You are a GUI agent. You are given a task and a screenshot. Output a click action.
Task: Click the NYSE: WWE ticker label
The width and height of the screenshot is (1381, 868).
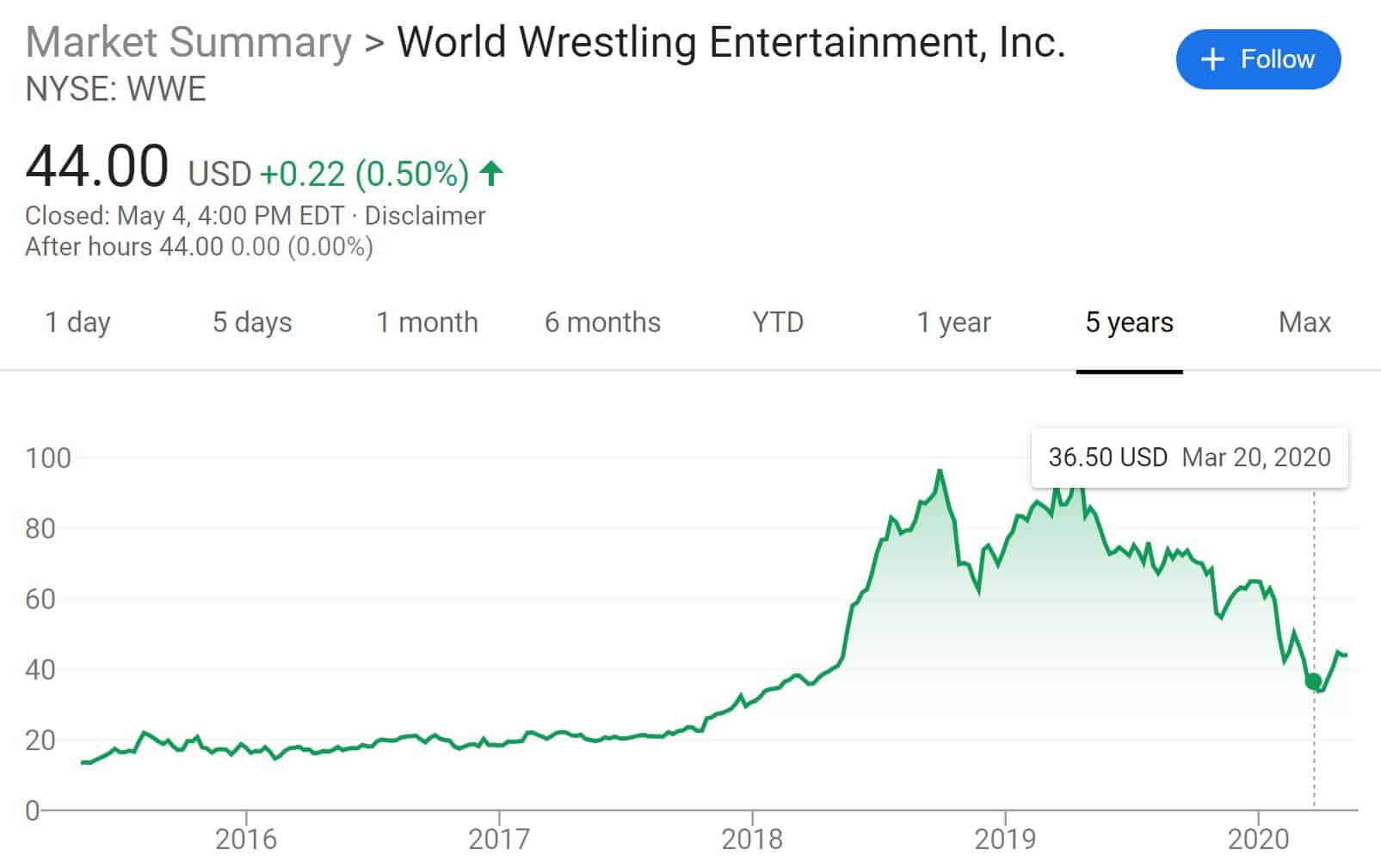point(116,89)
